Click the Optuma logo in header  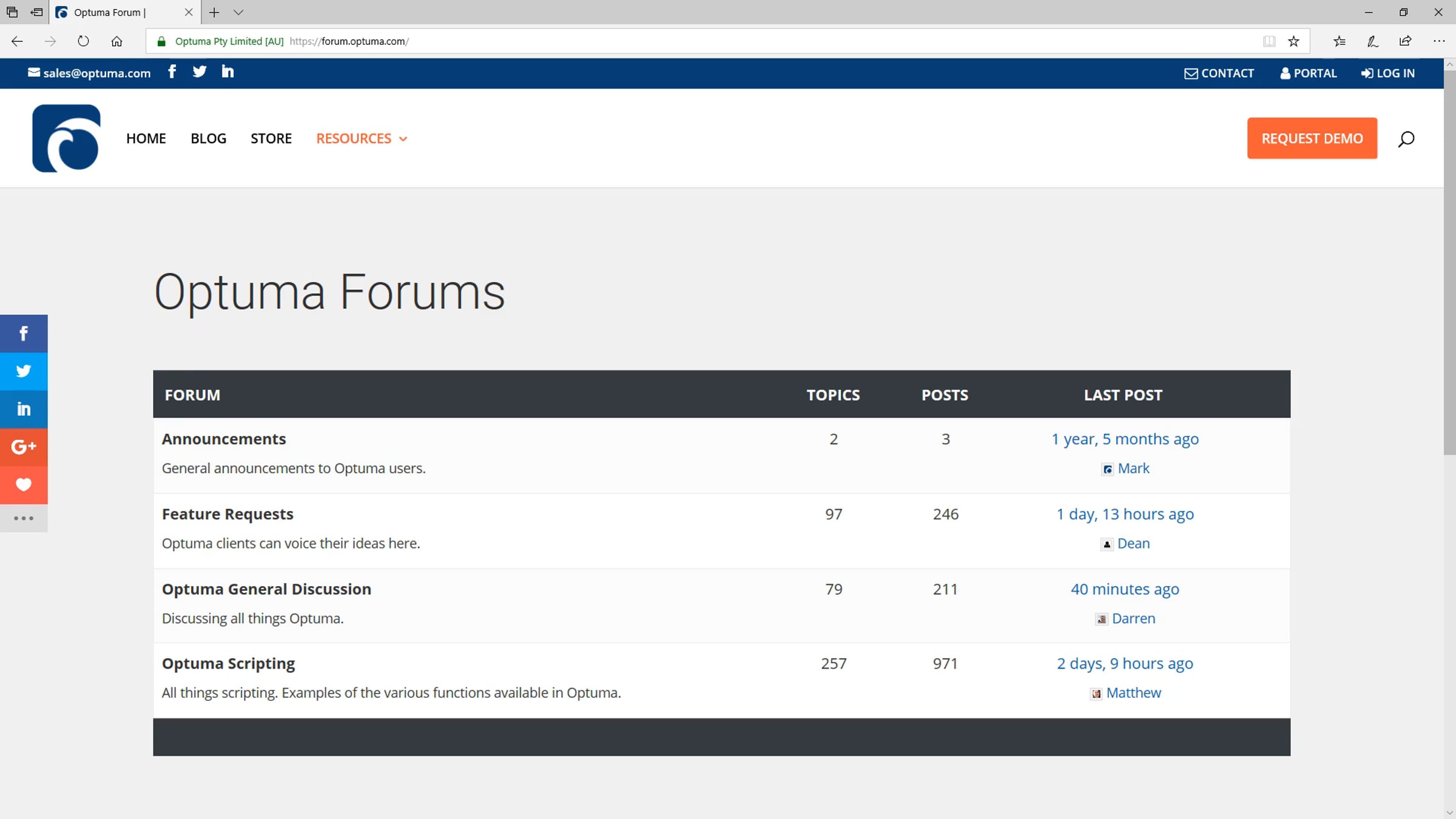pyautogui.click(x=66, y=138)
